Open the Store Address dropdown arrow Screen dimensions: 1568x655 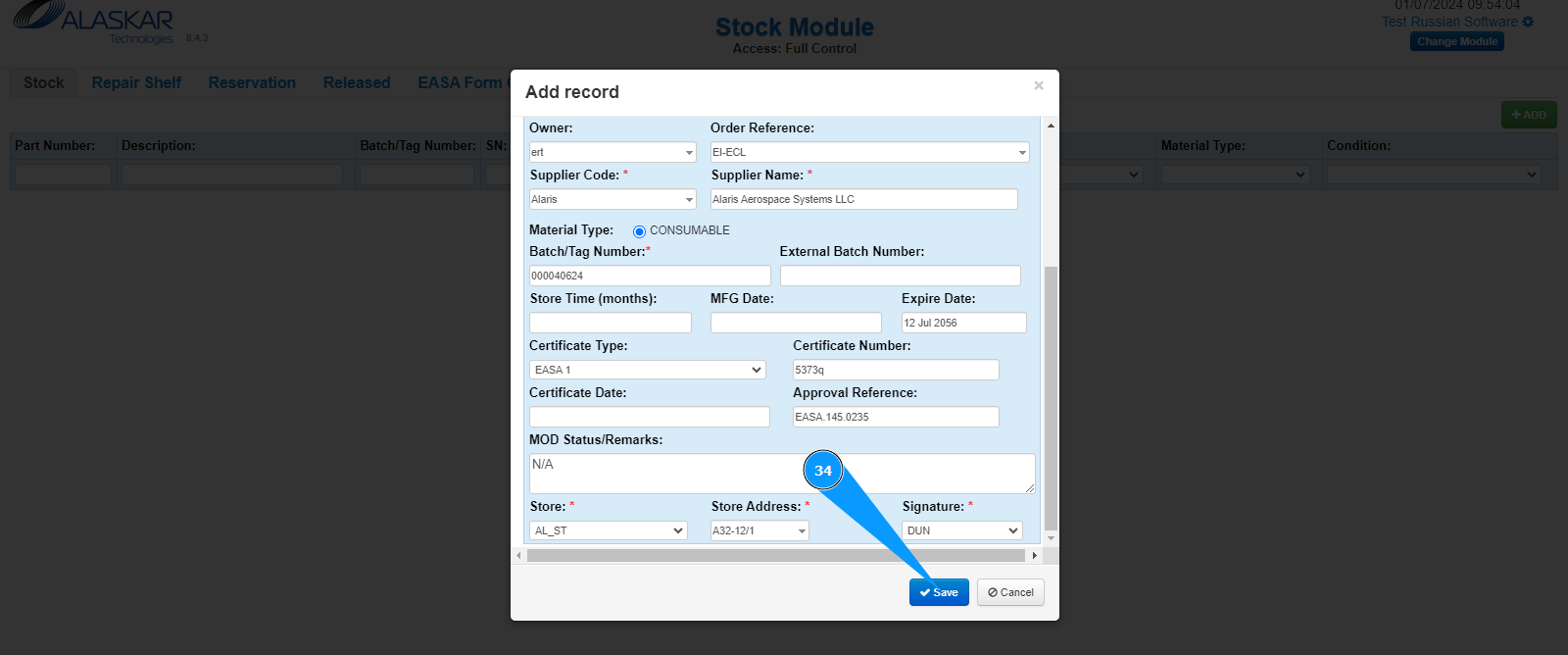tap(802, 531)
